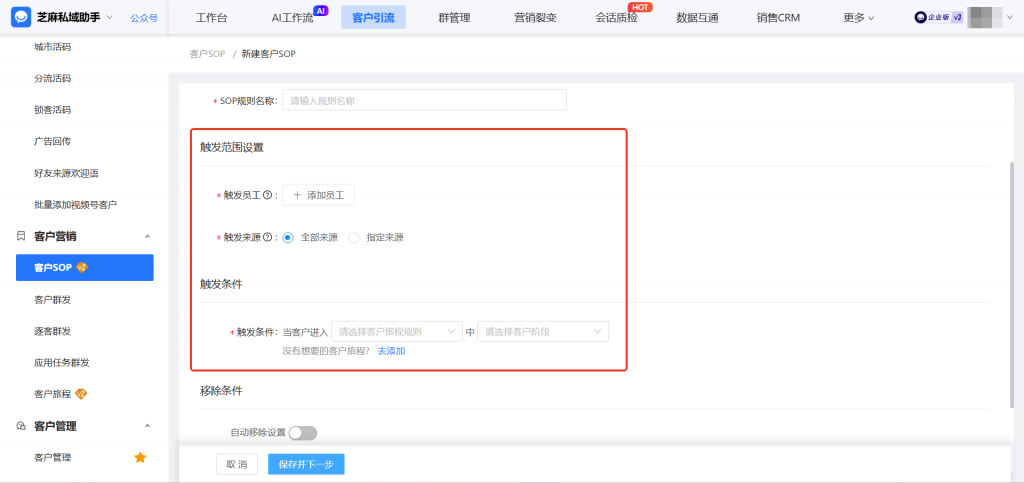Click the page vertical scrollbar
This screenshot has width=1024, height=483.
click(1013, 285)
